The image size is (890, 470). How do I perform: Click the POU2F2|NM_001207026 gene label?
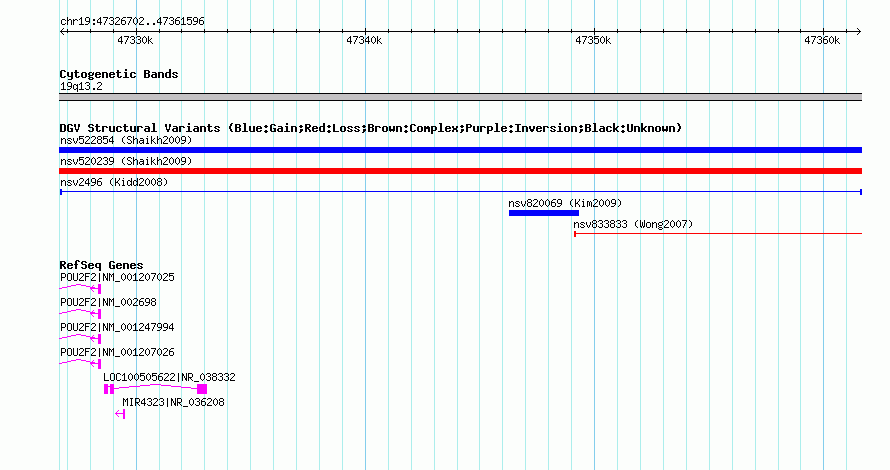point(117,352)
